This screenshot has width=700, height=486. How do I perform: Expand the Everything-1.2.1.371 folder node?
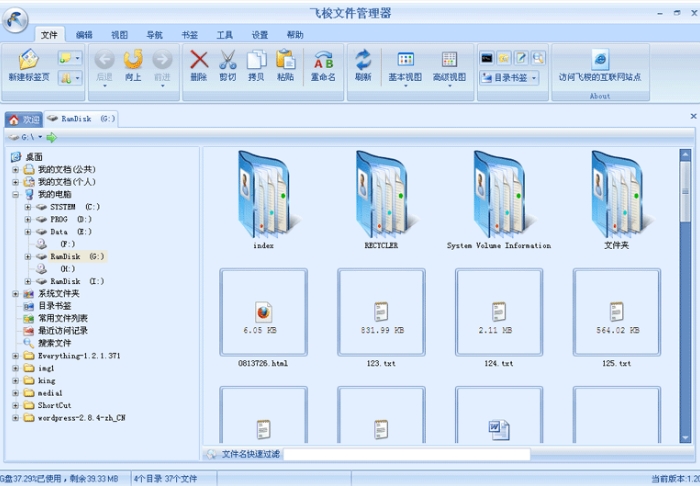(x=16, y=356)
